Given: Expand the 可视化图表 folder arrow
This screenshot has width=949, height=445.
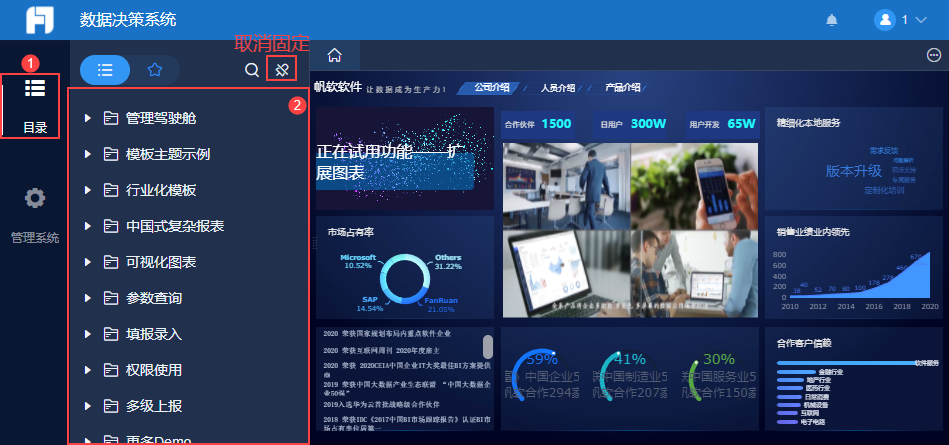Looking at the screenshot, I should [88, 262].
